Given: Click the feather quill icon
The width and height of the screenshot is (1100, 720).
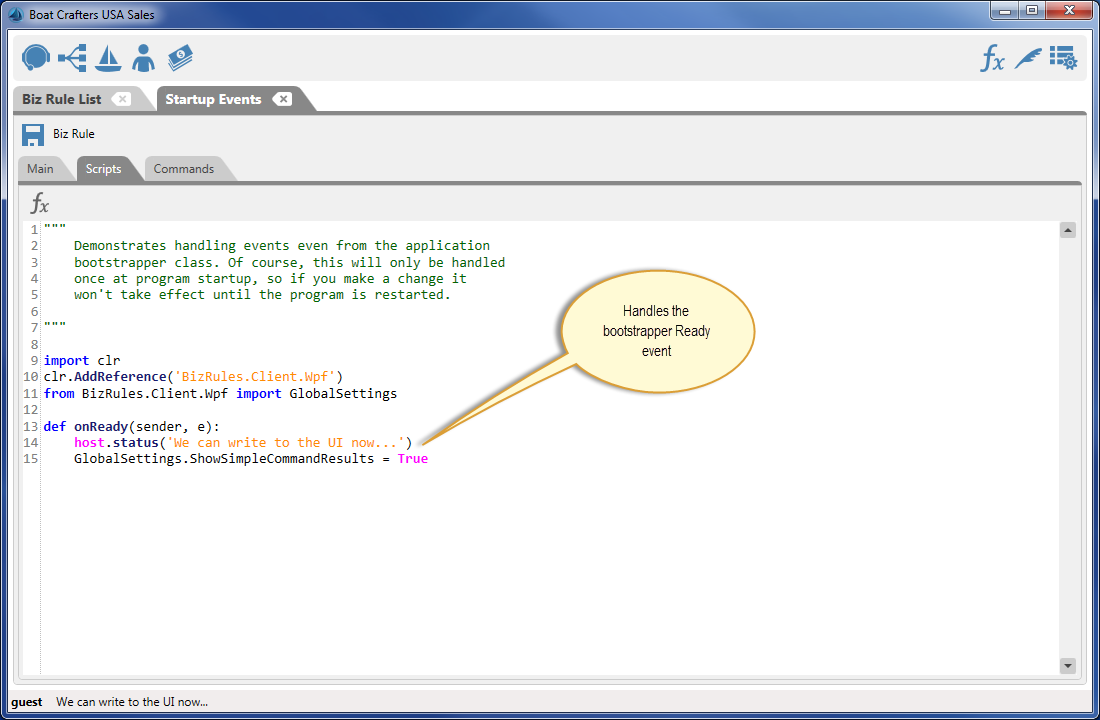Looking at the screenshot, I should pos(1028,58).
